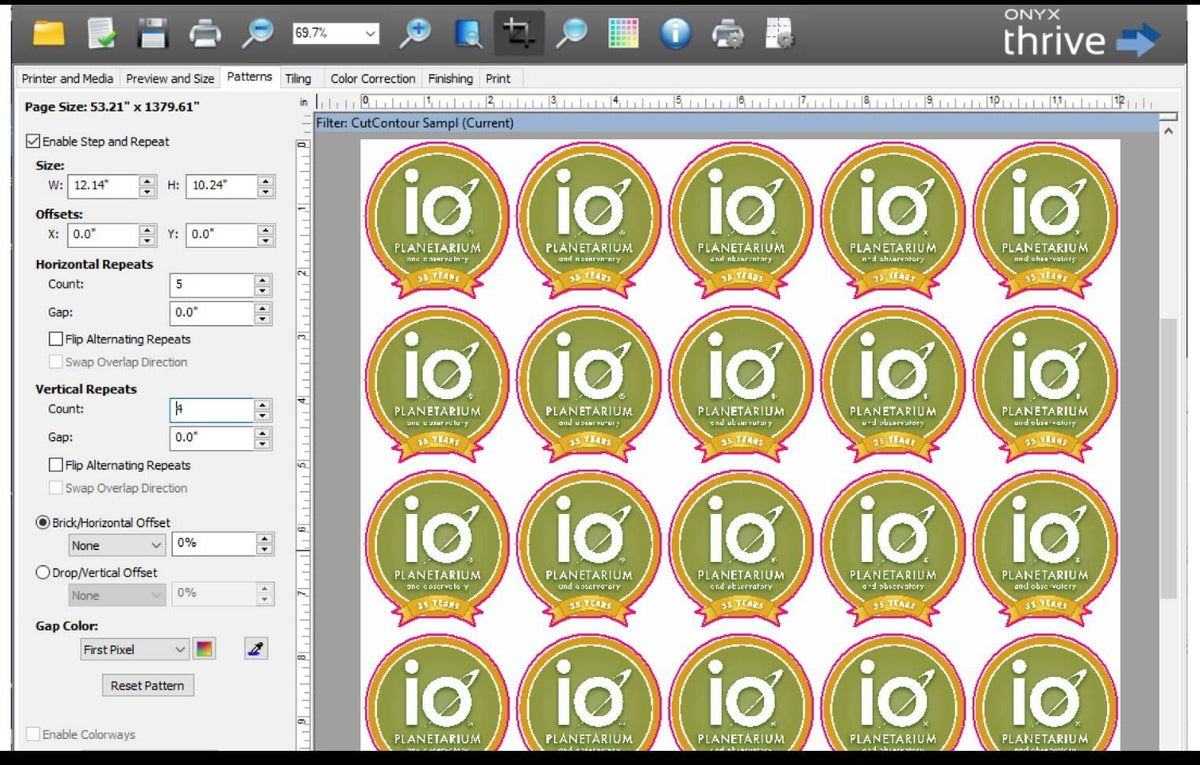The image size is (1200, 765).
Task: Open the zoom percentage dropdown
Action: click(x=371, y=34)
